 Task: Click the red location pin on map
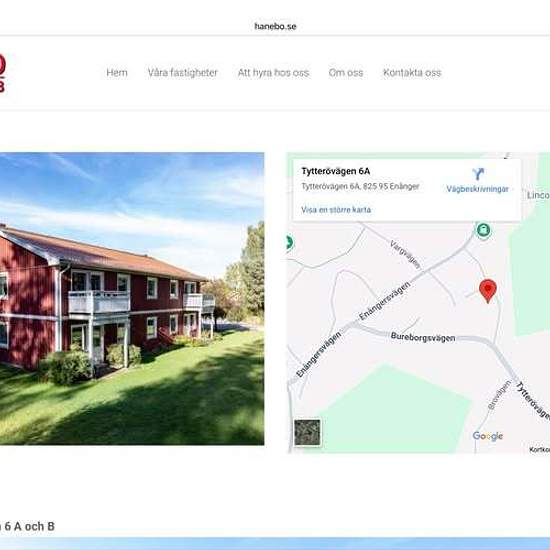[x=488, y=291]
